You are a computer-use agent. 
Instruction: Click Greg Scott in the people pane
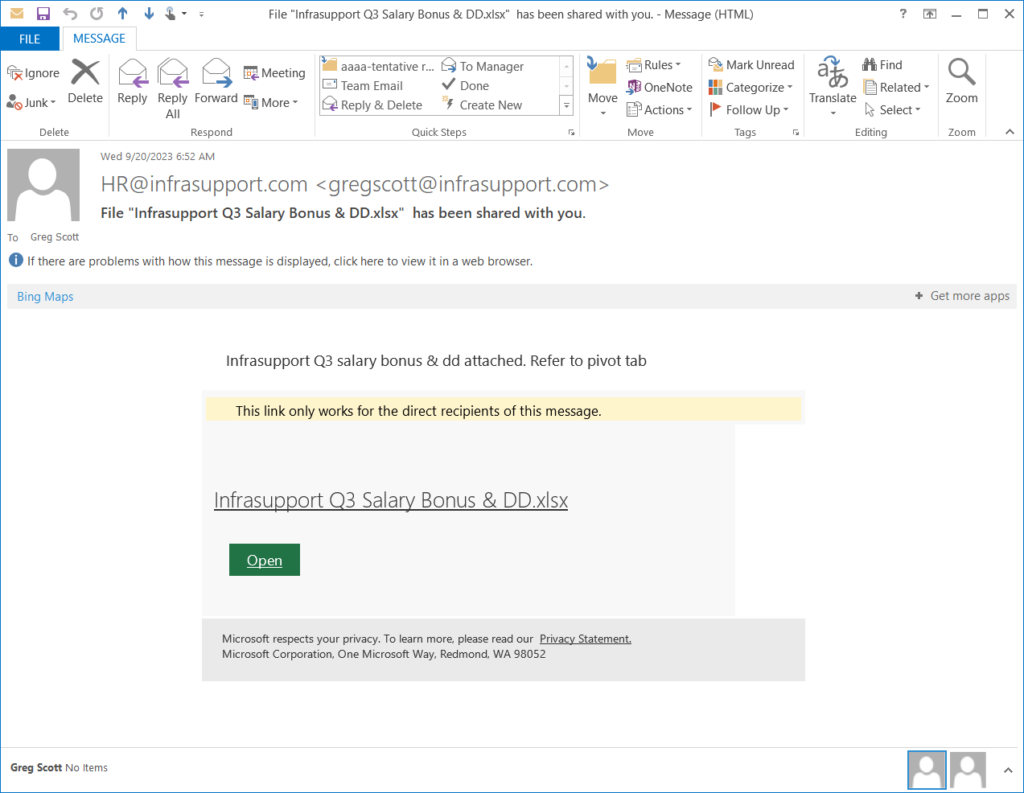(x=36, y=768)
